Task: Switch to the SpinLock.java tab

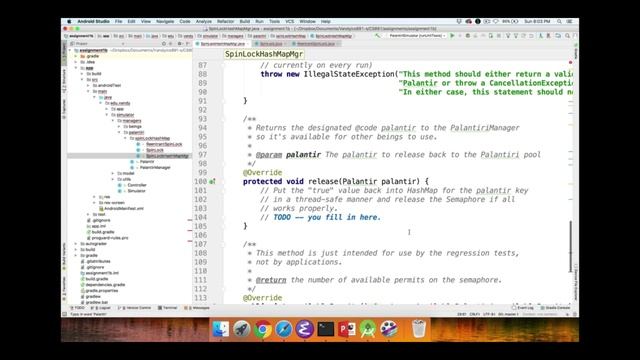Action: click(x=271, y=44)
